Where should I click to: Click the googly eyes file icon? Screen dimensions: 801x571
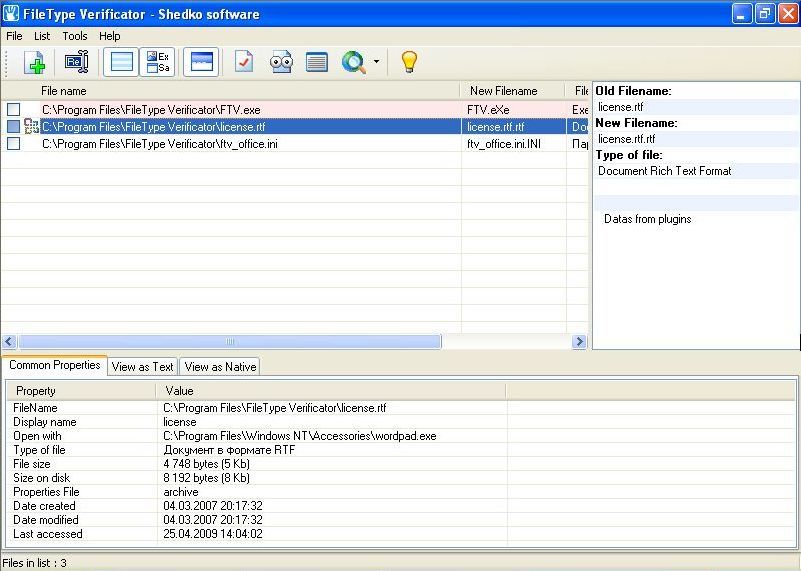pyautogui.click(x=281, y=62)
